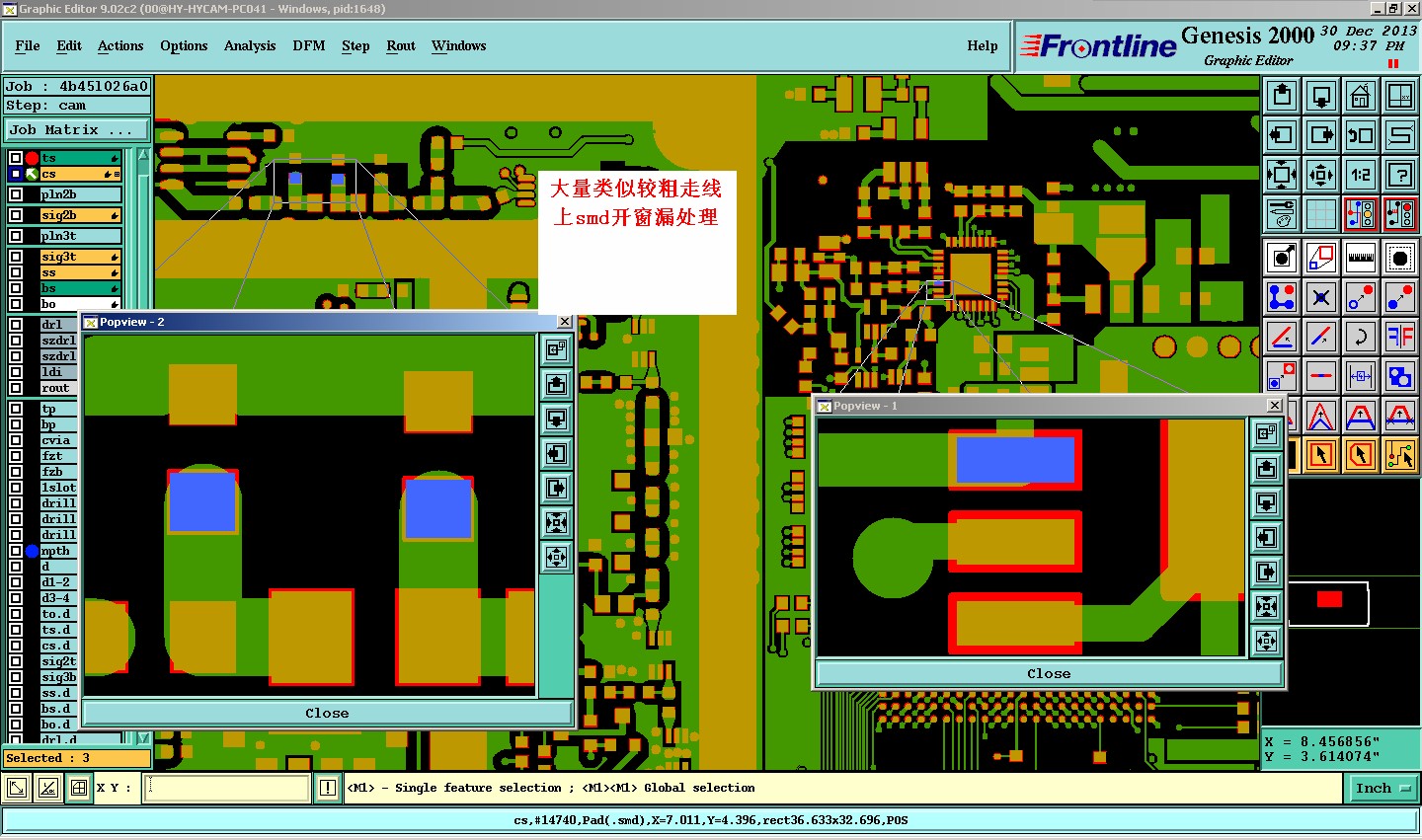1422x840 pixels.
Task: Open the Analysis menu
Action: coord(250,45)
